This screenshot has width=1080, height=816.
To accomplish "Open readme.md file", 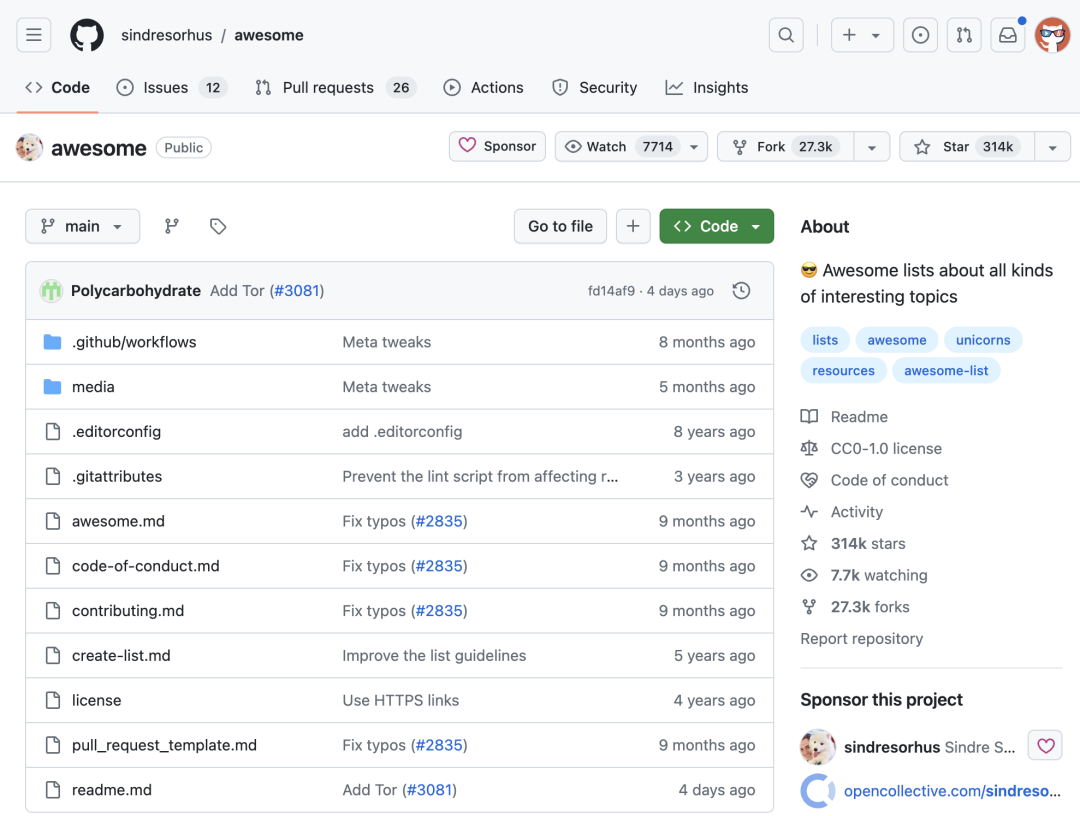I will 112,790.
